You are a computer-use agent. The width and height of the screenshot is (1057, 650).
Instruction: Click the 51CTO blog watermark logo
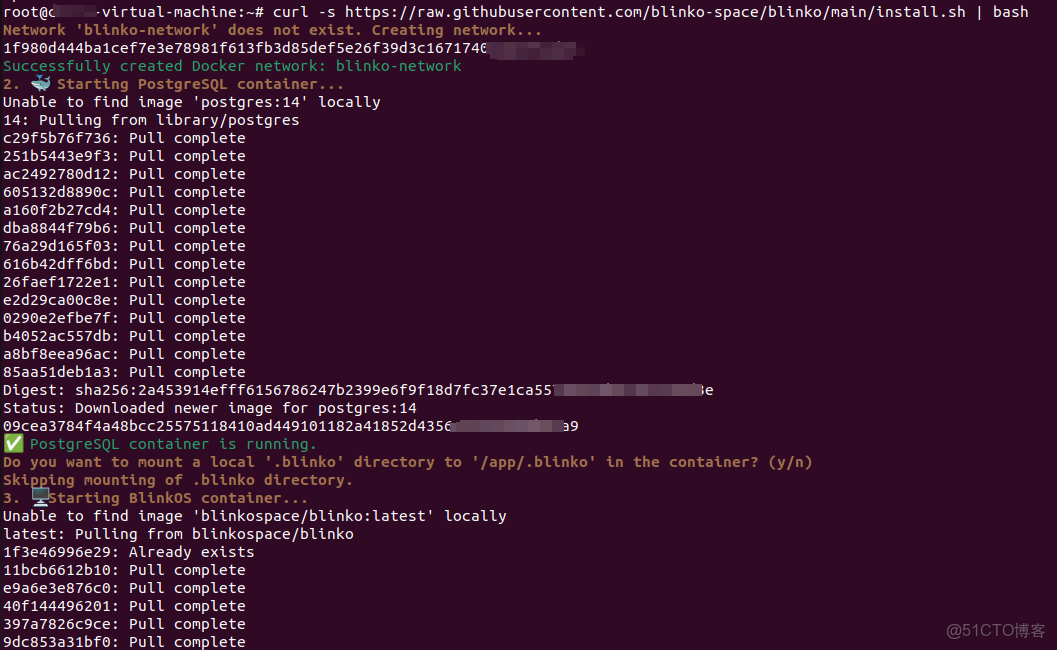click(995, 630)
